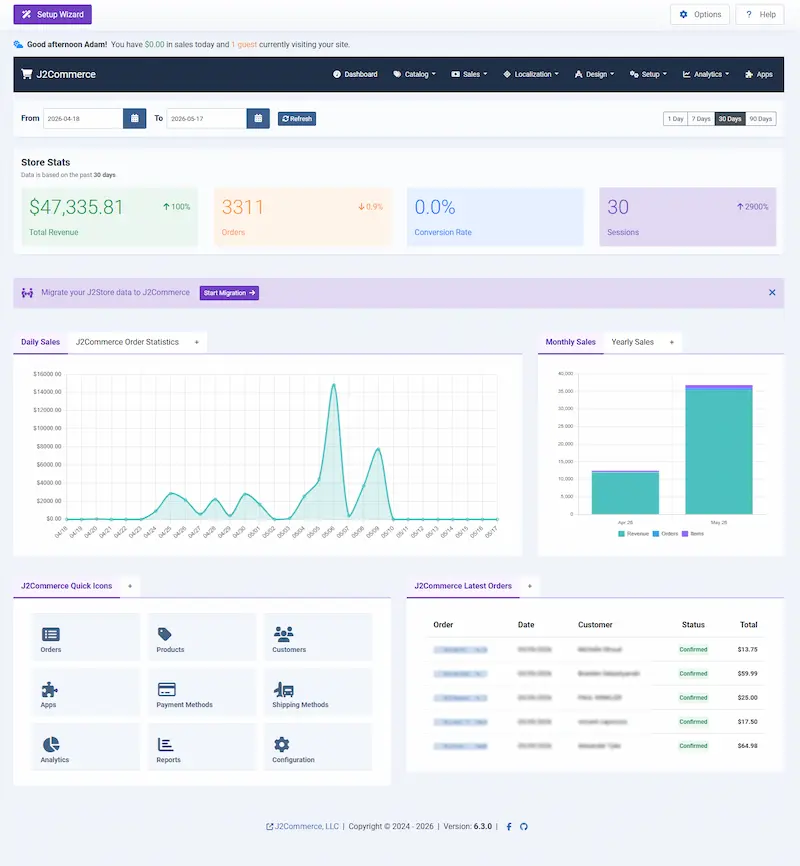Image resolution: width=800 pixels, height=866 pixels.
Task: Select the J2Commerce Quick Icons tab
Action: (x=66, y=586)
